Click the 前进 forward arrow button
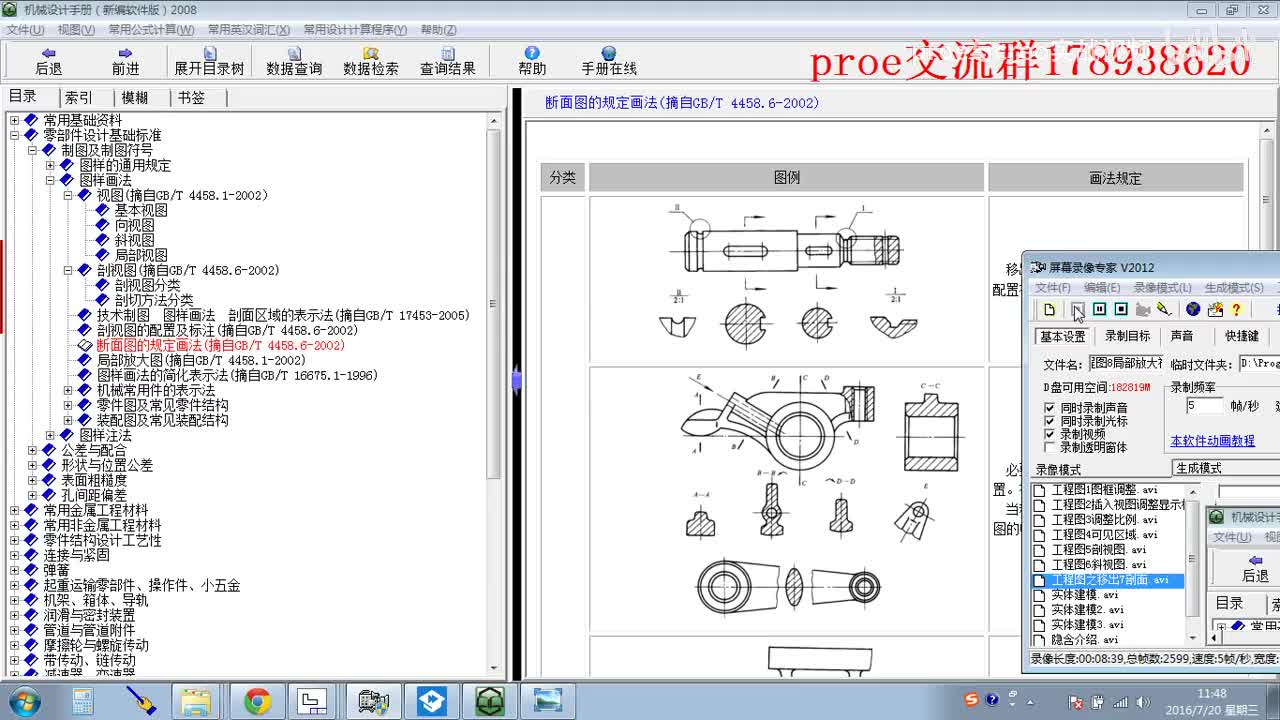Image resolution: width=1280 pixels, height=720 pixels. [125, 61]
